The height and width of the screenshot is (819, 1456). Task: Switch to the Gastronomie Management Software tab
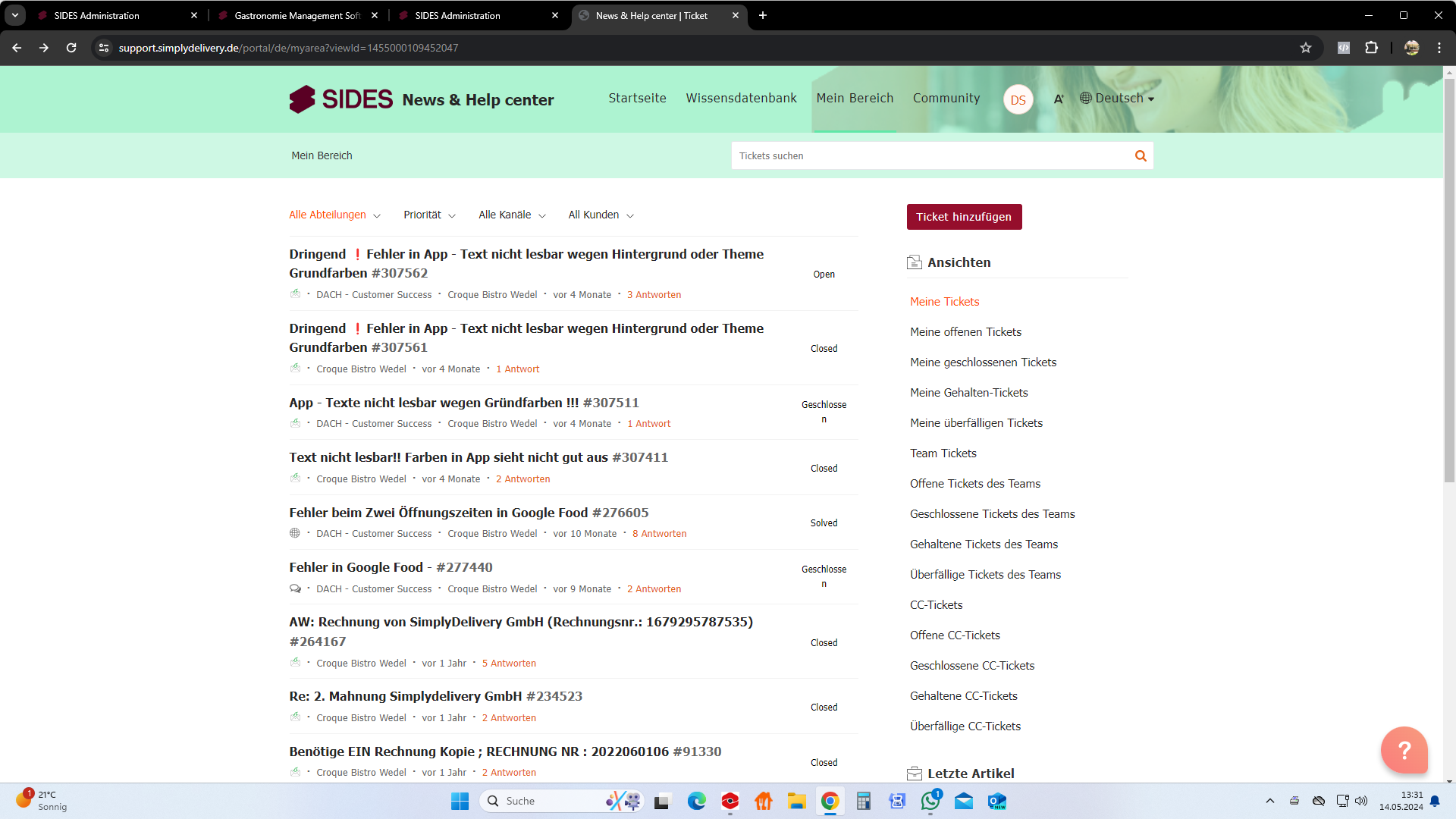(297, 15)
